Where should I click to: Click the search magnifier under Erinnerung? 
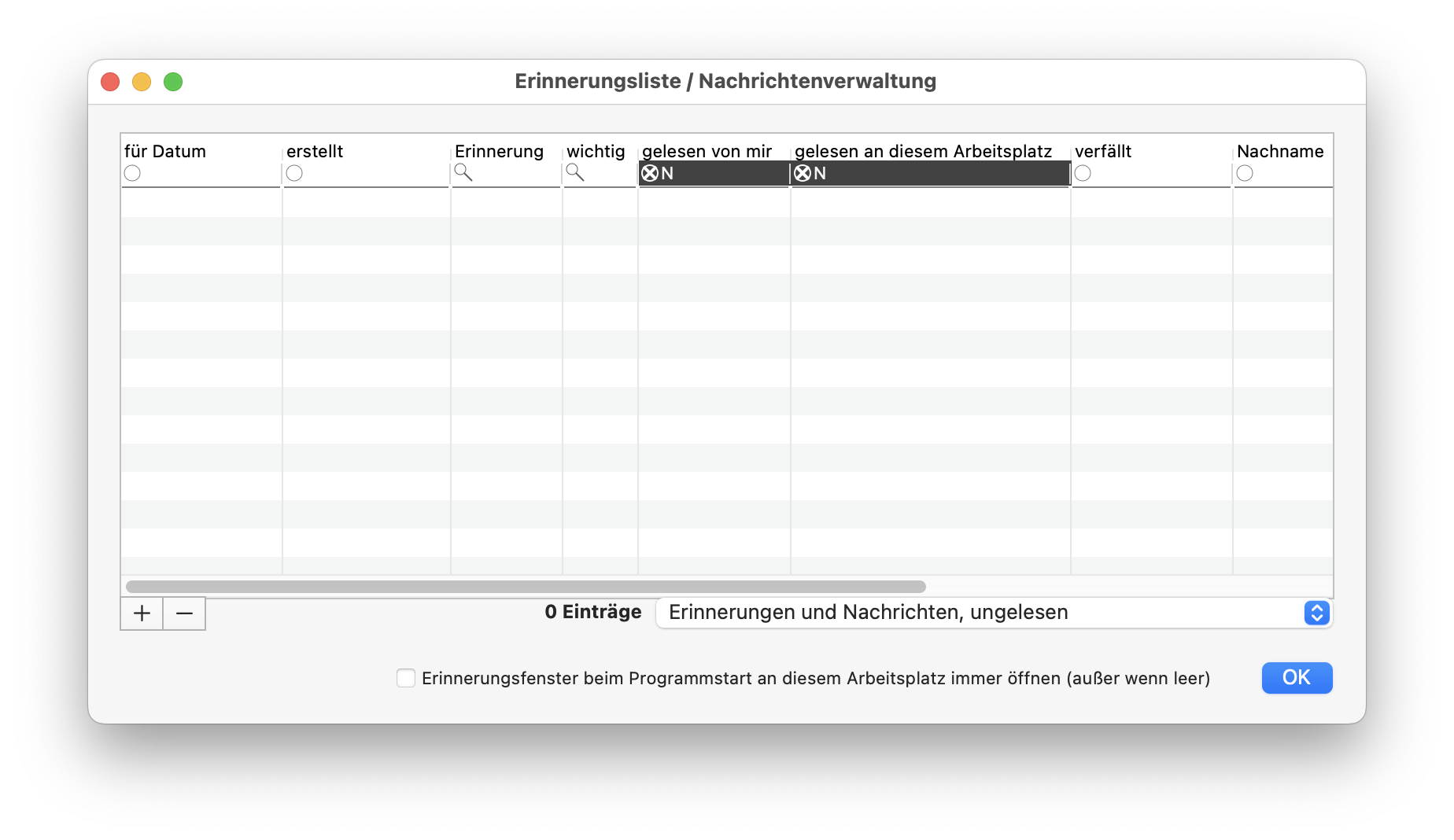click(463, 173)
